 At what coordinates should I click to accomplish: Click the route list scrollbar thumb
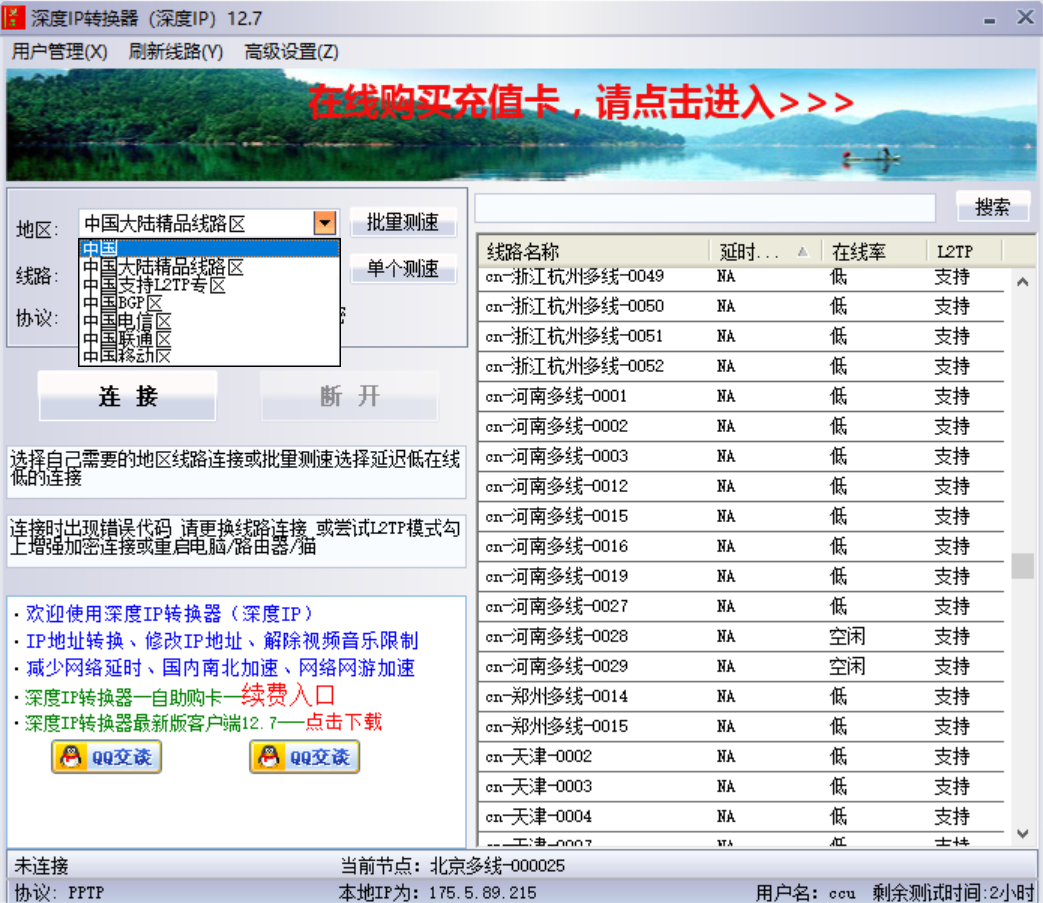click(x=1023, y=566)
